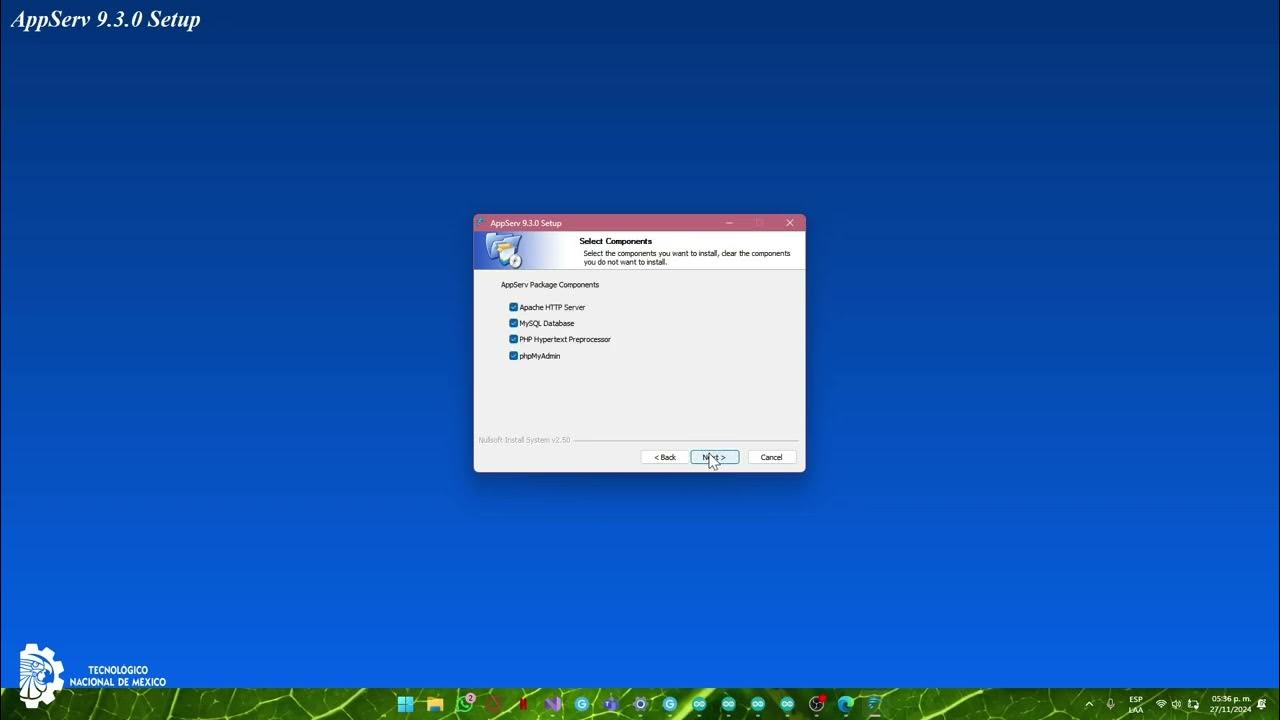Open OBS Studio from the taskbar
This screenshot has height=720, width=1280.
pos(816,704)
